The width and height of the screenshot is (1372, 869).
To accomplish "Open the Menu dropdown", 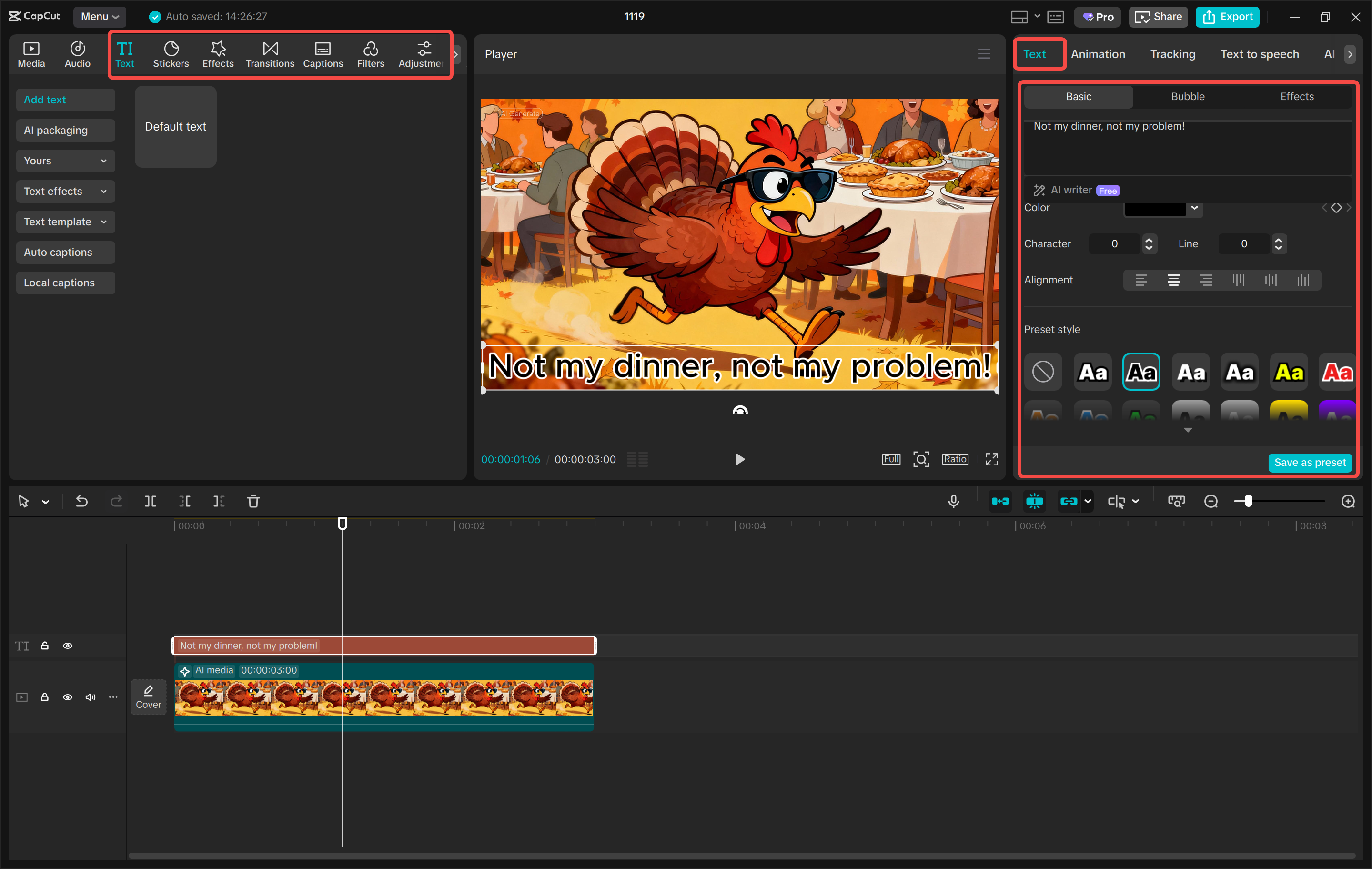I will pyautogui.click(x=99, y=17).
